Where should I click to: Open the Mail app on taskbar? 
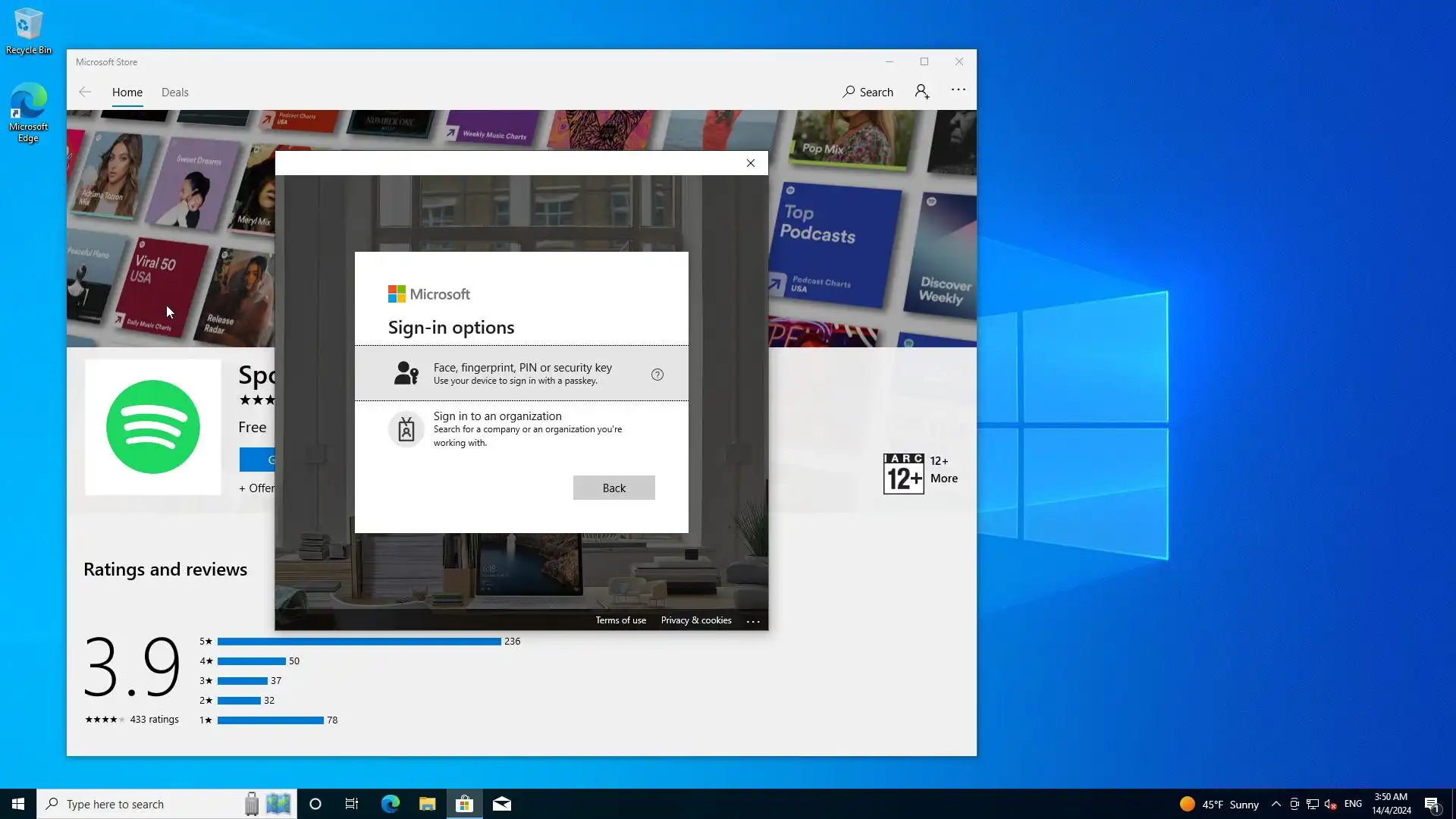click(502, 804)
